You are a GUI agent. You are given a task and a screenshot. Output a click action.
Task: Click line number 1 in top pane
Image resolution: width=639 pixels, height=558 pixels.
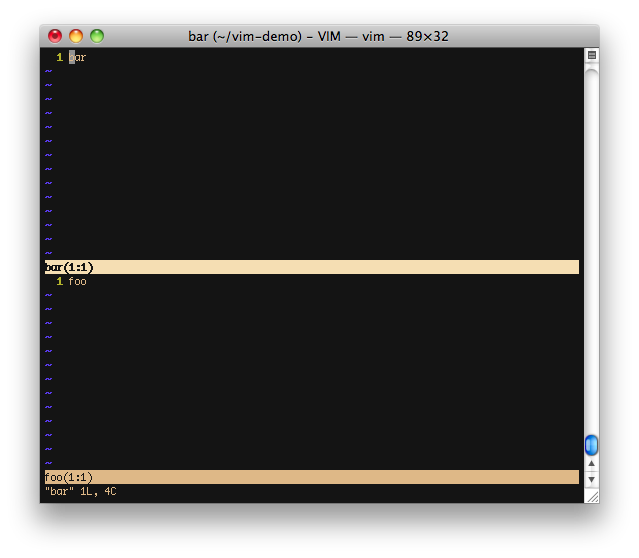(x=59, y=57)
